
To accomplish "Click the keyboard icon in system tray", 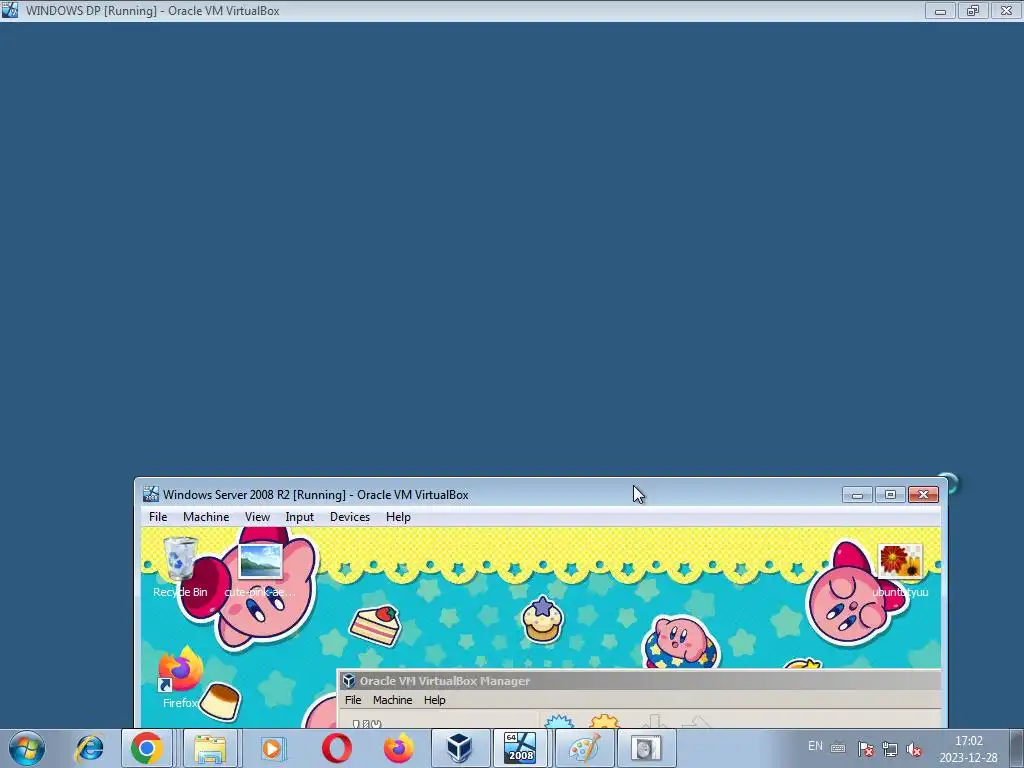I will coord(838,748).
